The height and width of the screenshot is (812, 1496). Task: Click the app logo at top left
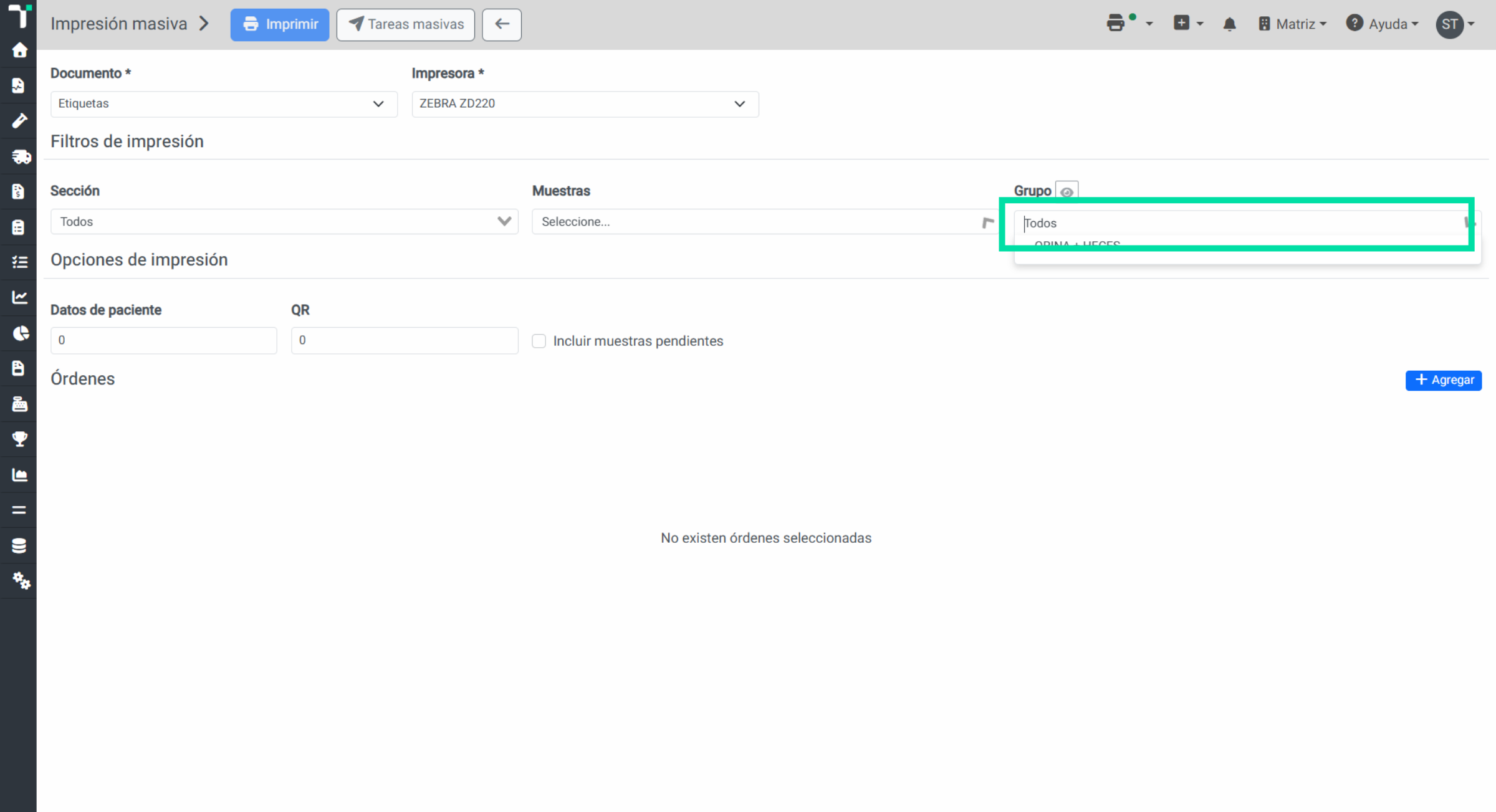point(19,16)
